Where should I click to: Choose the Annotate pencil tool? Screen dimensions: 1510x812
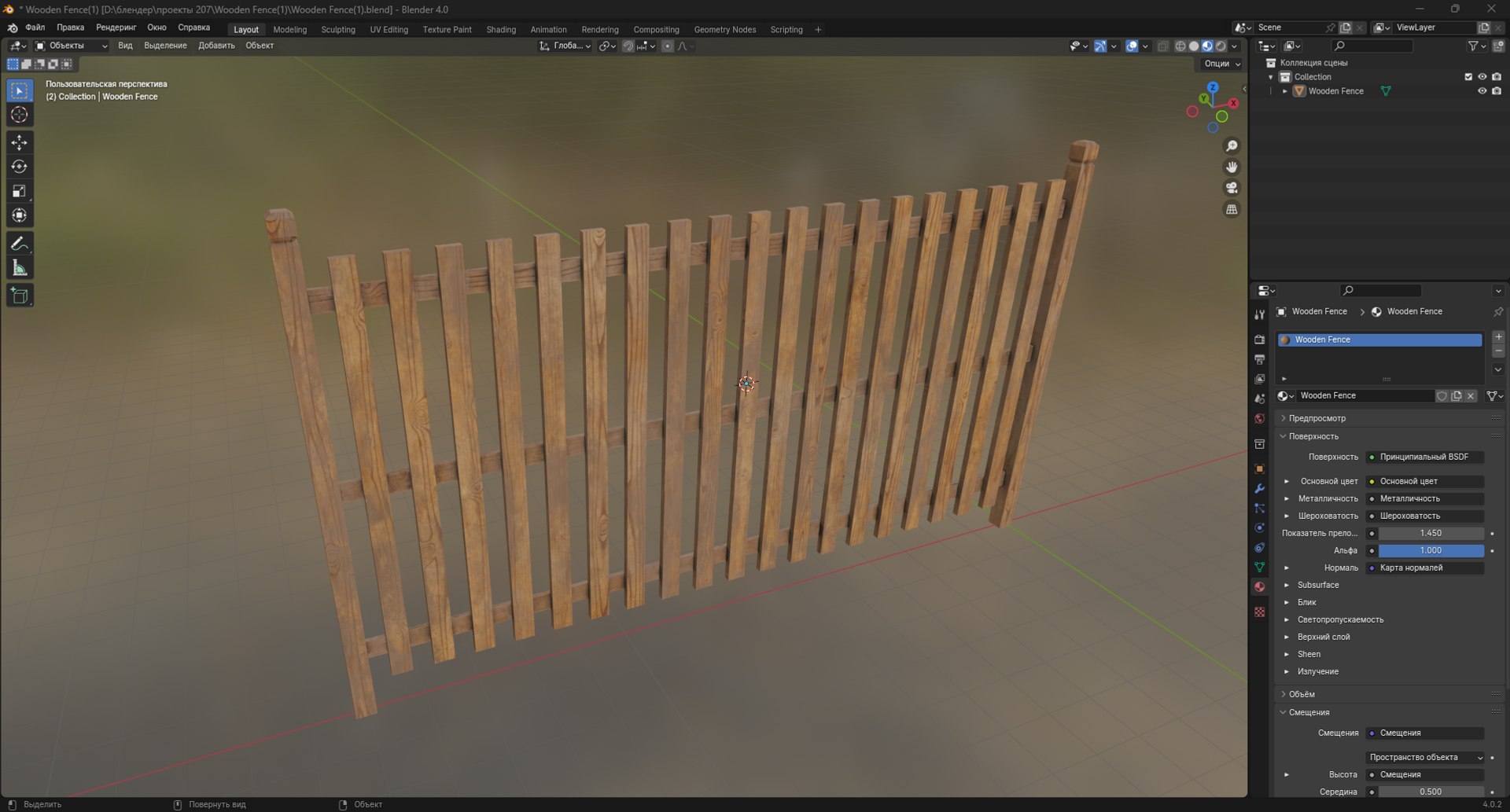(x=20, y=244)
